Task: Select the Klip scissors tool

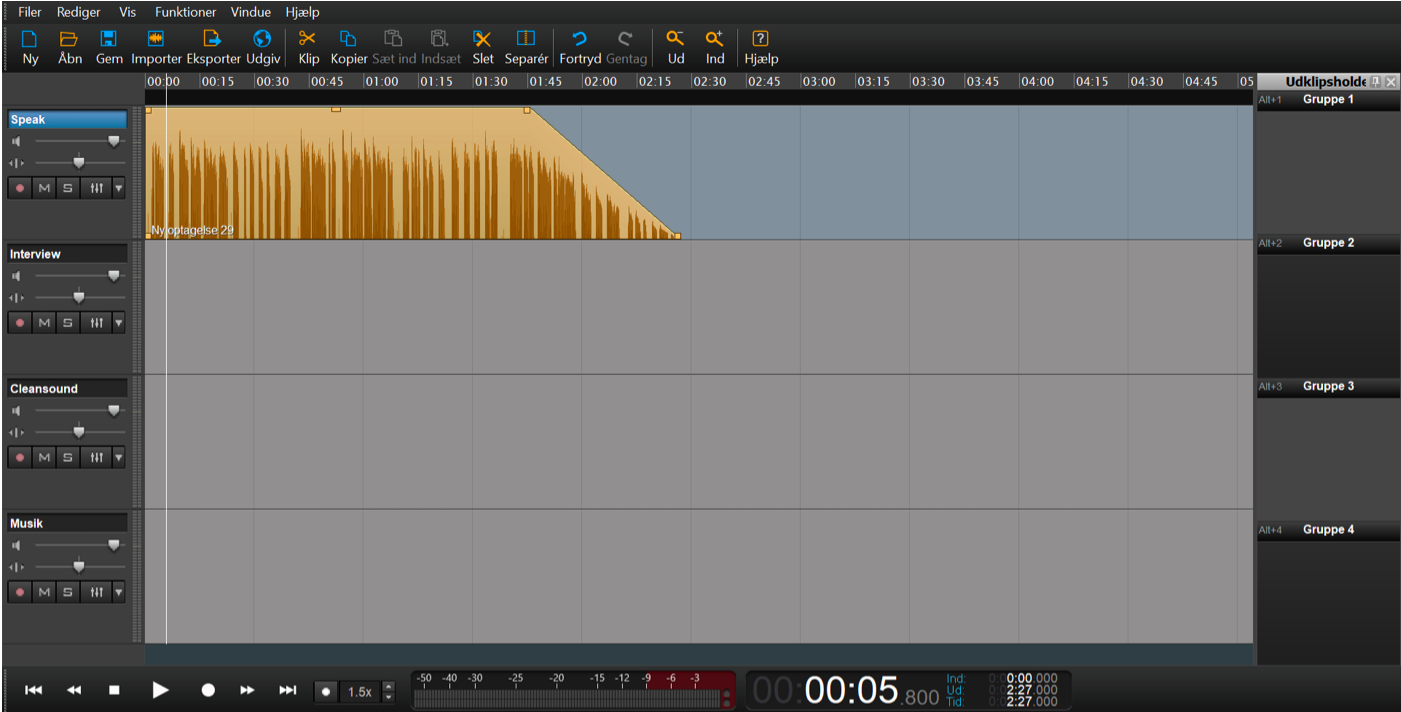Action: (308, 39)
